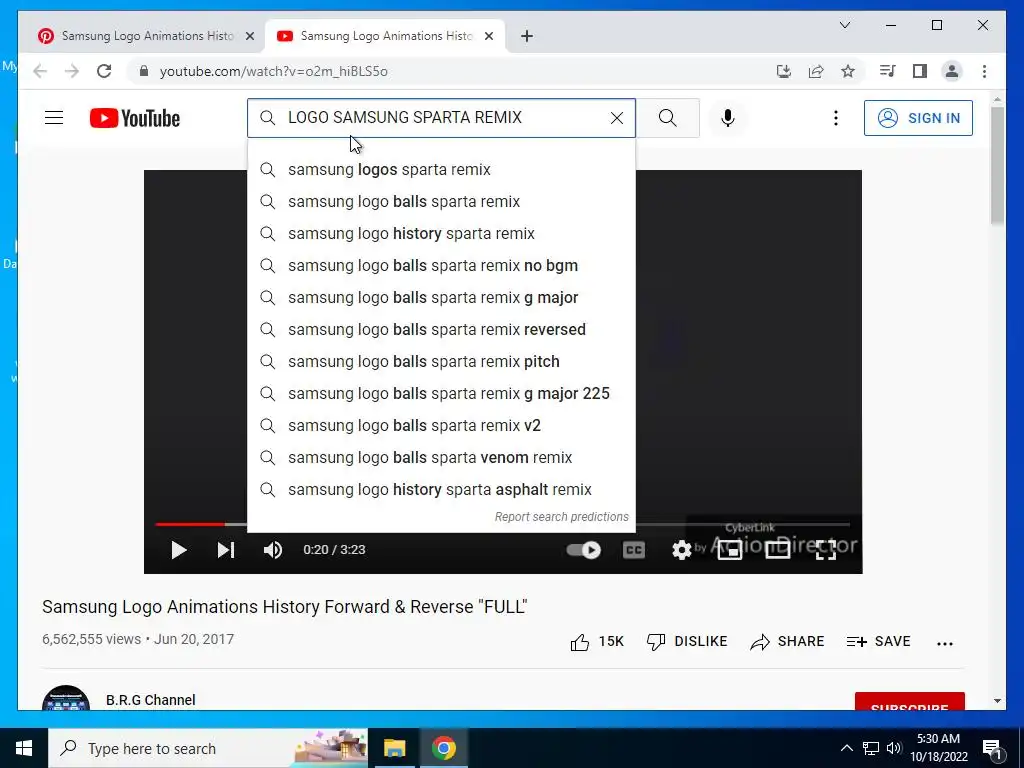Open Chrome media controls icon
The image size is (1024, 768).
click(x=888, y=71)
